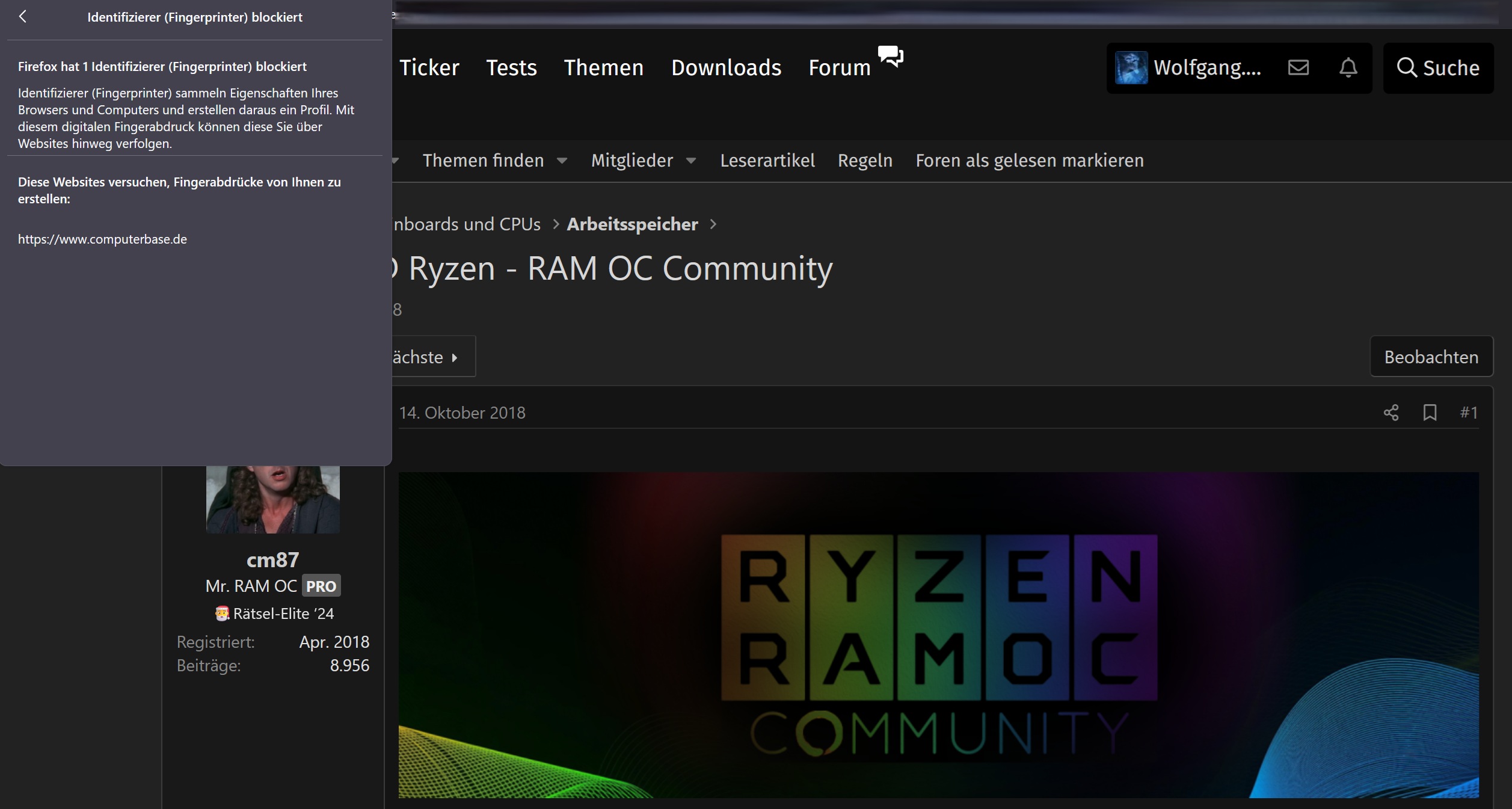Open cm87 profile avatar image
1512x809 pixels.
point(273,500)
